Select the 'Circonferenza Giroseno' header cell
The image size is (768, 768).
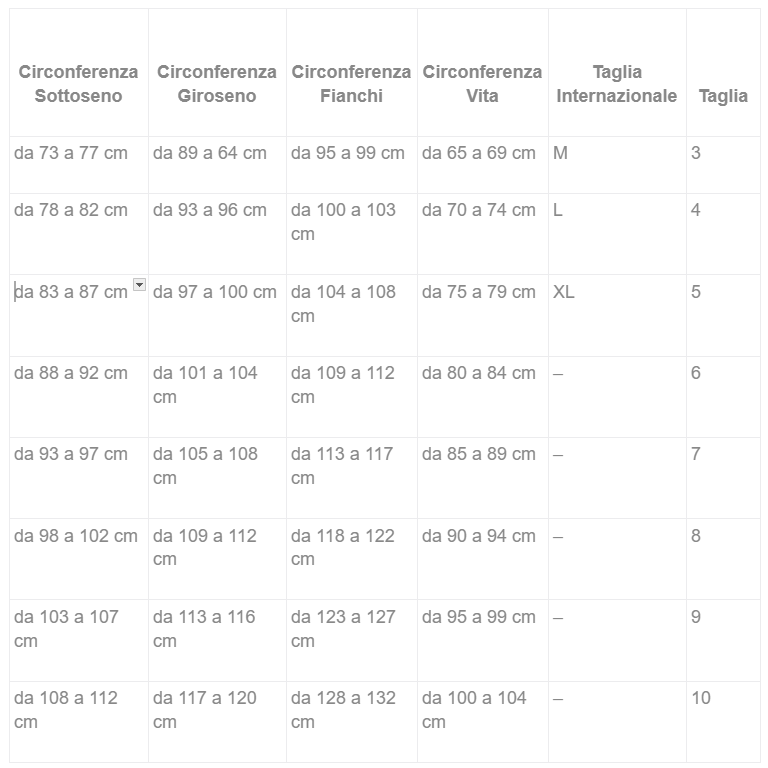tap(216, 84)
